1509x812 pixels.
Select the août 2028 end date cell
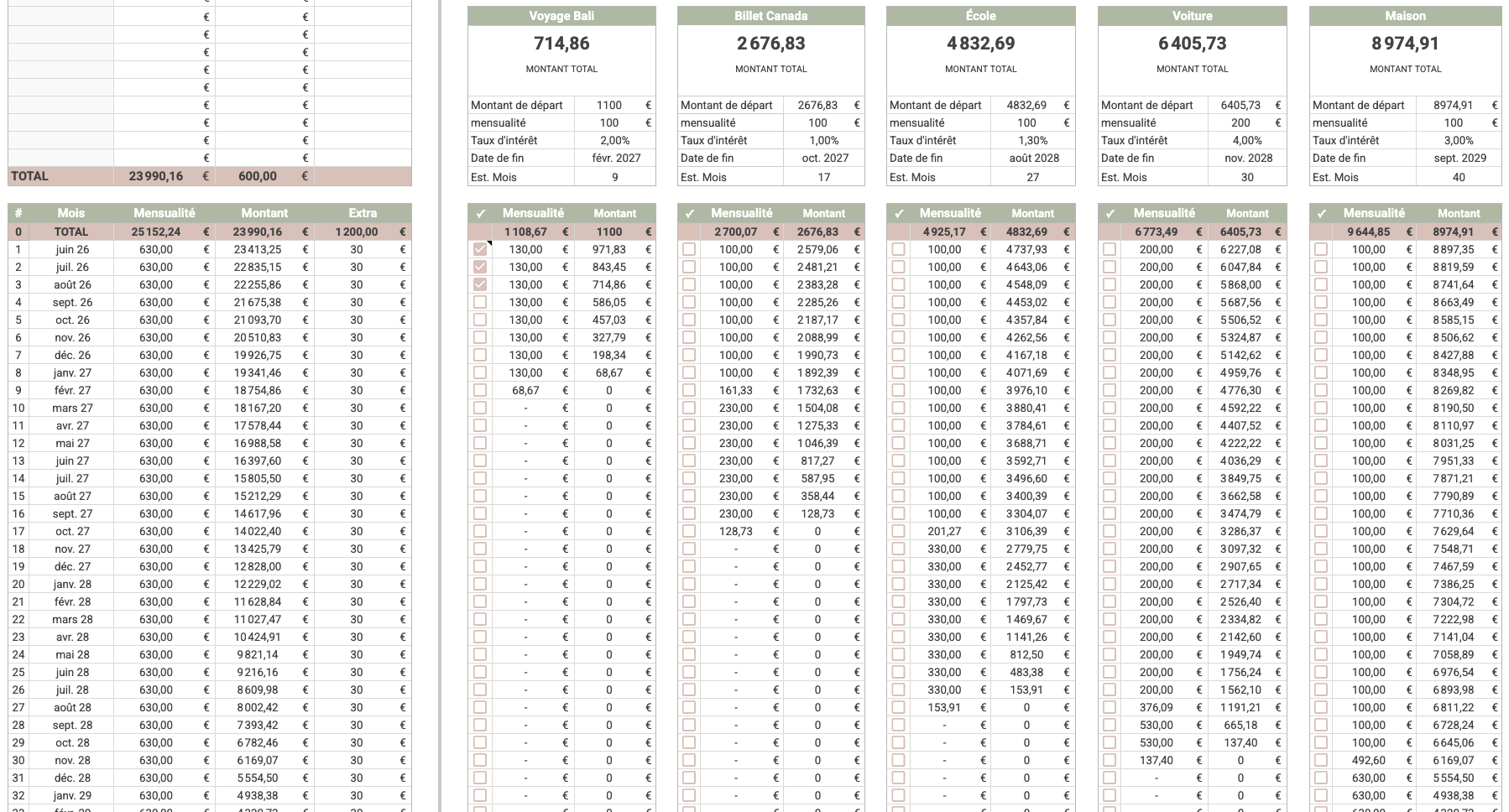coord(1033,158)
